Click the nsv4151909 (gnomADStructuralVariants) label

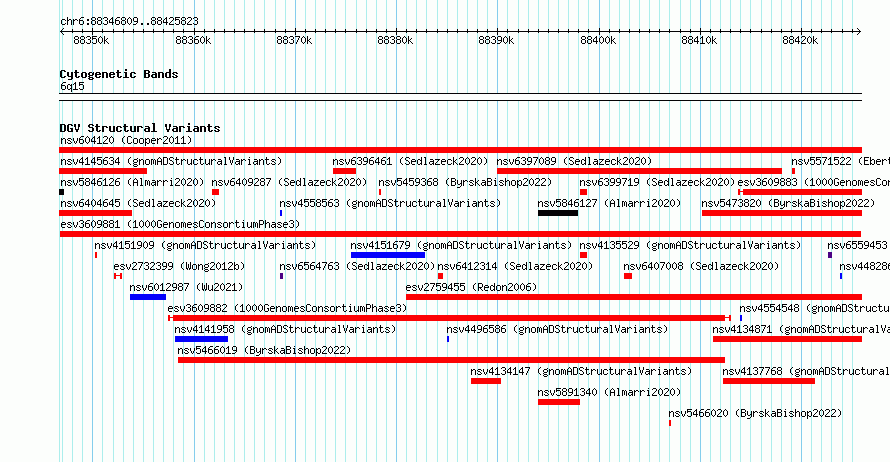[205, 245]
